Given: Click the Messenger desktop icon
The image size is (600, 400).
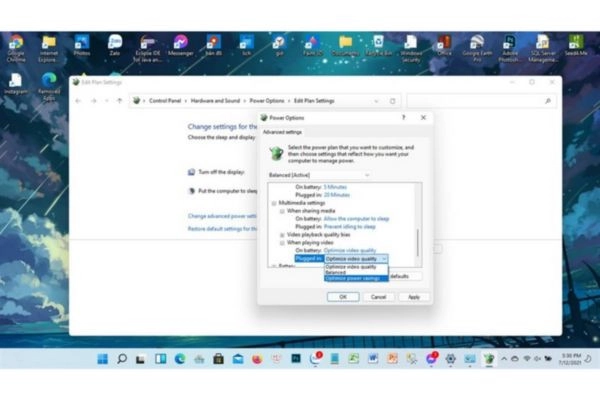Looking at the screenshot, I should pyautogui.click(x=181, y=46).
